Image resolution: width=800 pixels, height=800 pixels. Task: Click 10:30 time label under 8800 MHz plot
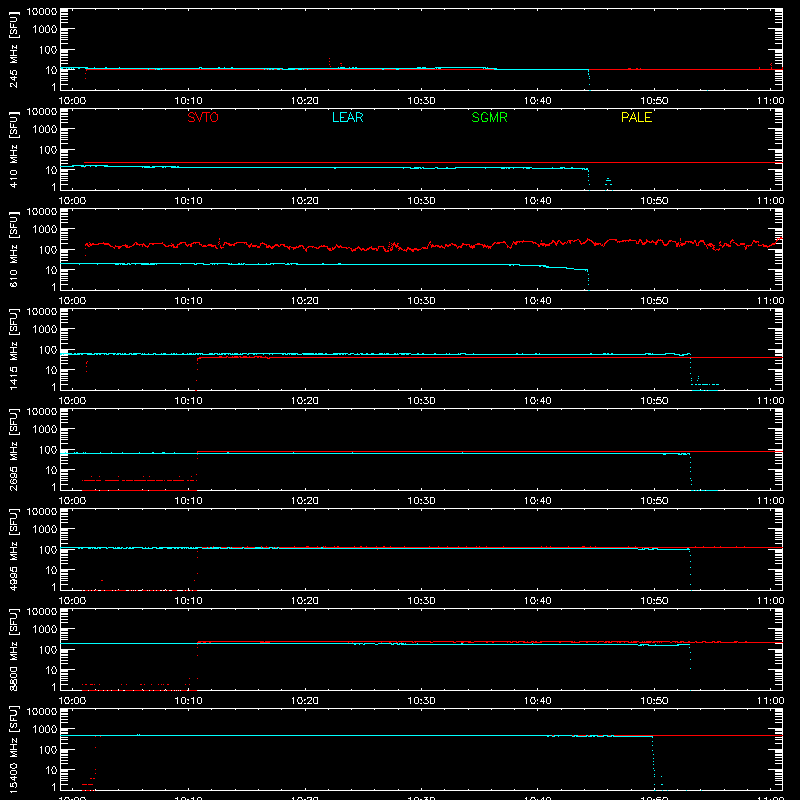(421, 701)
